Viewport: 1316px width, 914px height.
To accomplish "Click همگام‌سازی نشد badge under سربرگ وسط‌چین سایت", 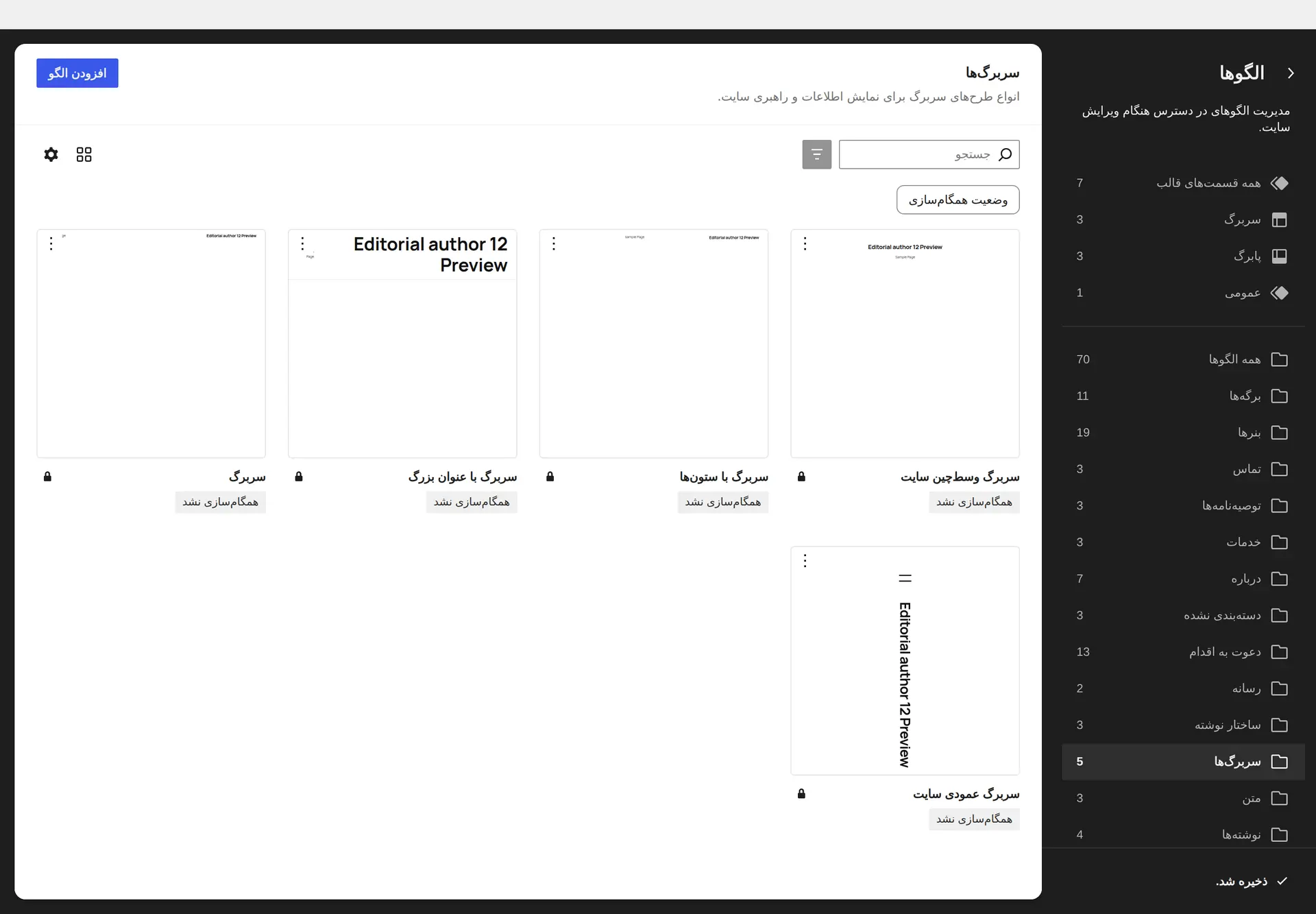I will point(974,502).
